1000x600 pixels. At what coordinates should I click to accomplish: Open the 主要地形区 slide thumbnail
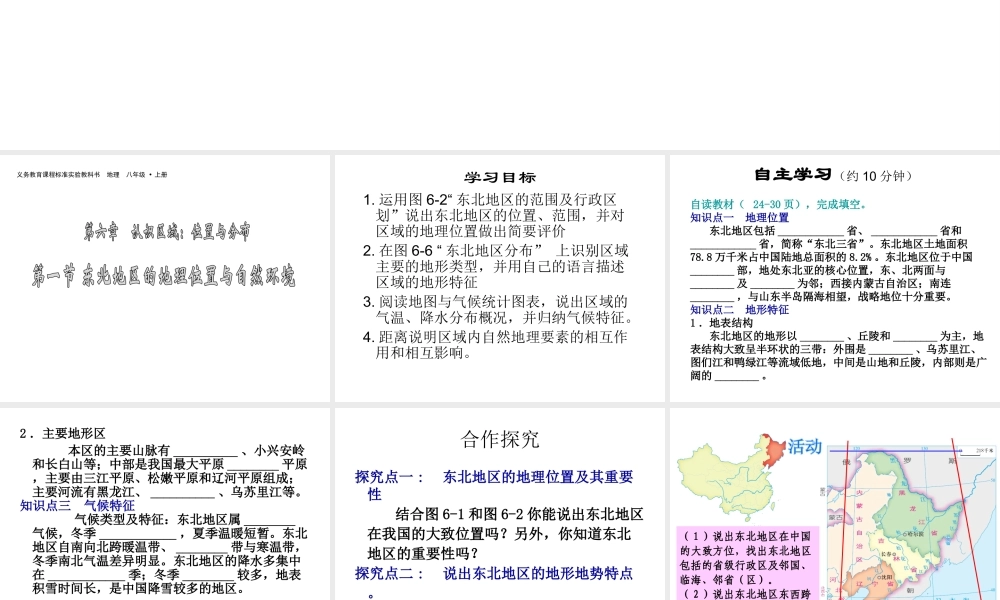coord(165,504)
